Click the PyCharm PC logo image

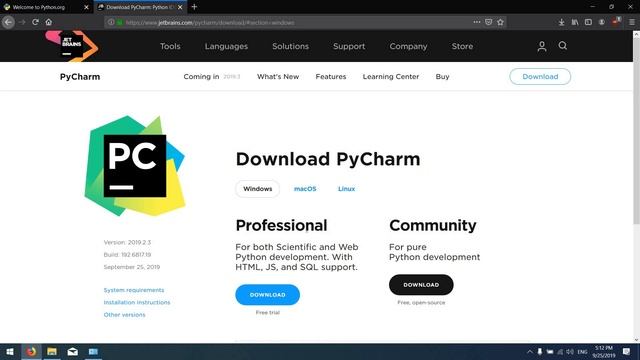(135, 166)
